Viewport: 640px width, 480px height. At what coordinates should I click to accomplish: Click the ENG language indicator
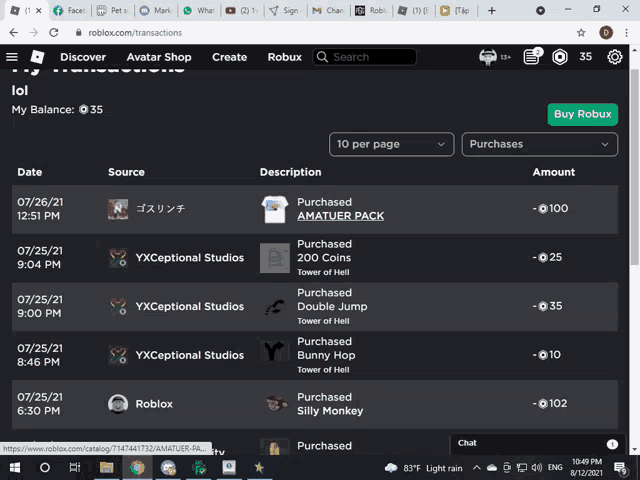pyautogui.click(x=555, y=467)
